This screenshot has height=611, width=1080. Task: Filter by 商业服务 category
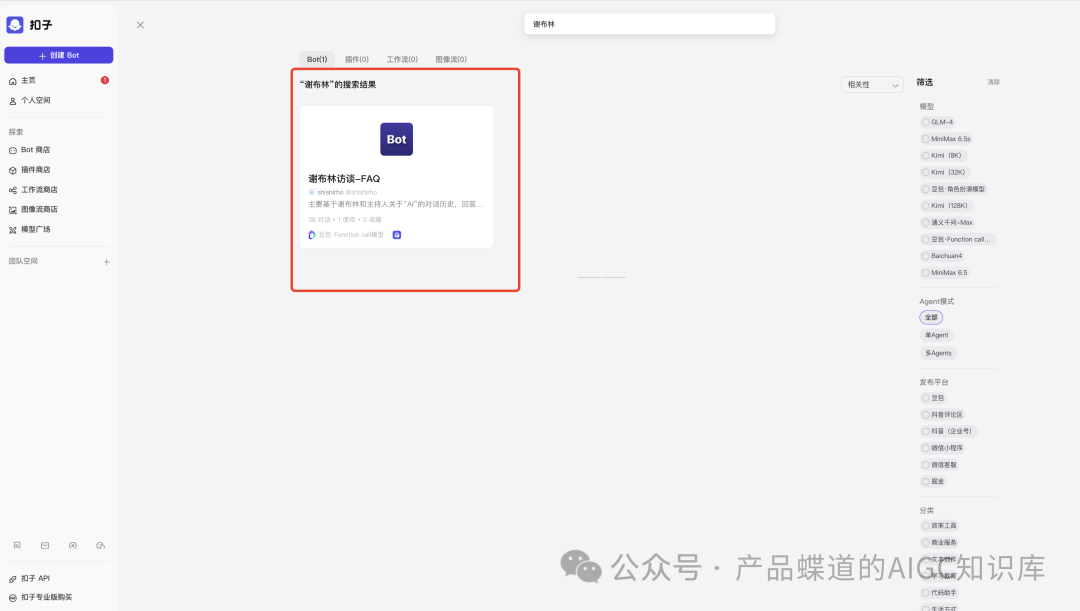point(939,543)
